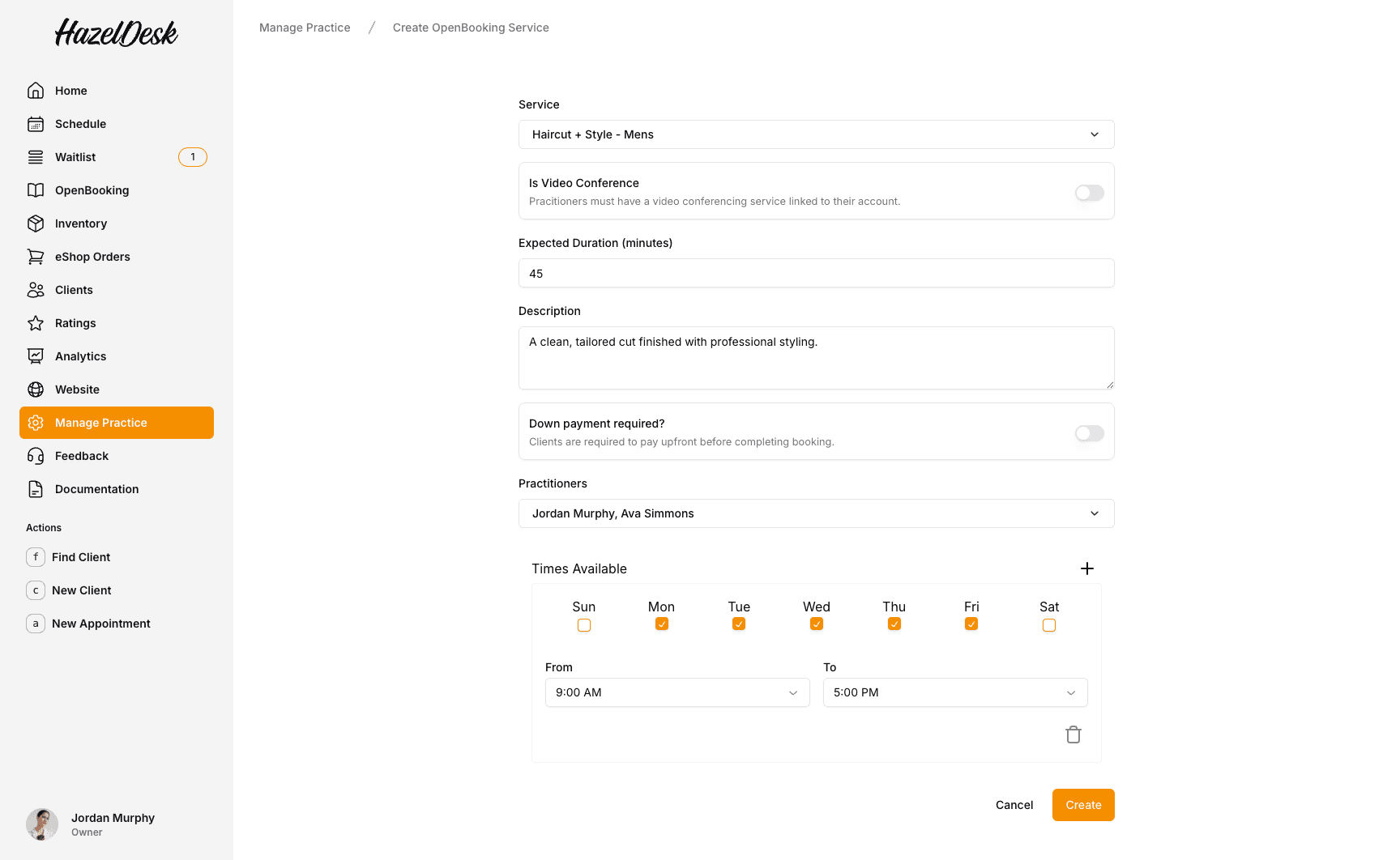Open the From time dropdown

pos(677,692)
